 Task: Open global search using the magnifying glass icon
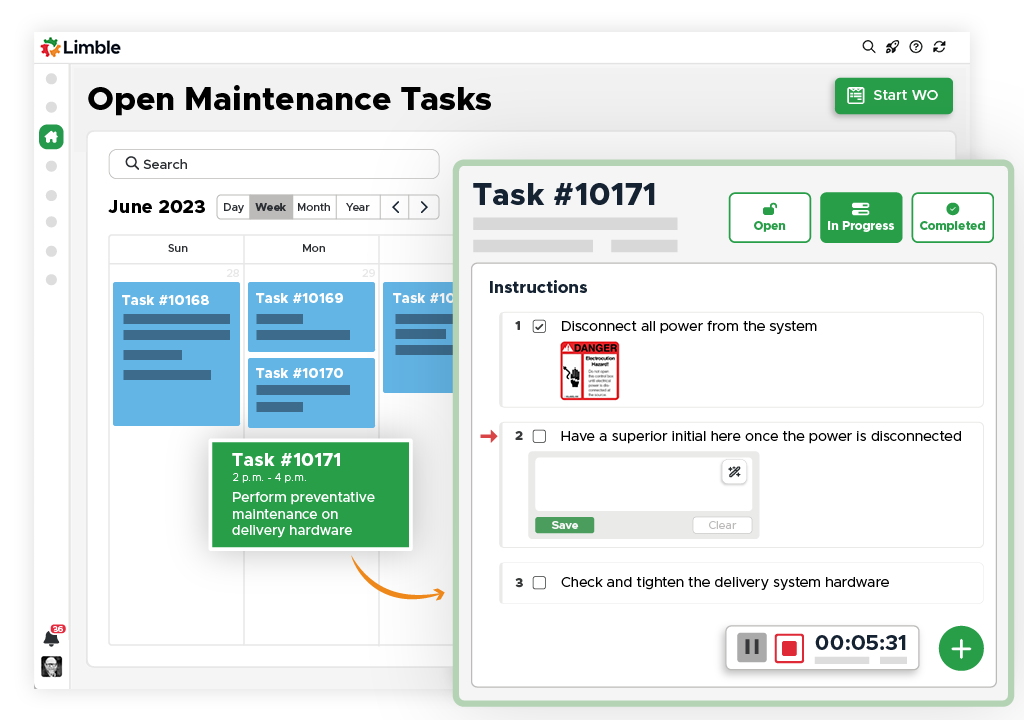point(869,46)
